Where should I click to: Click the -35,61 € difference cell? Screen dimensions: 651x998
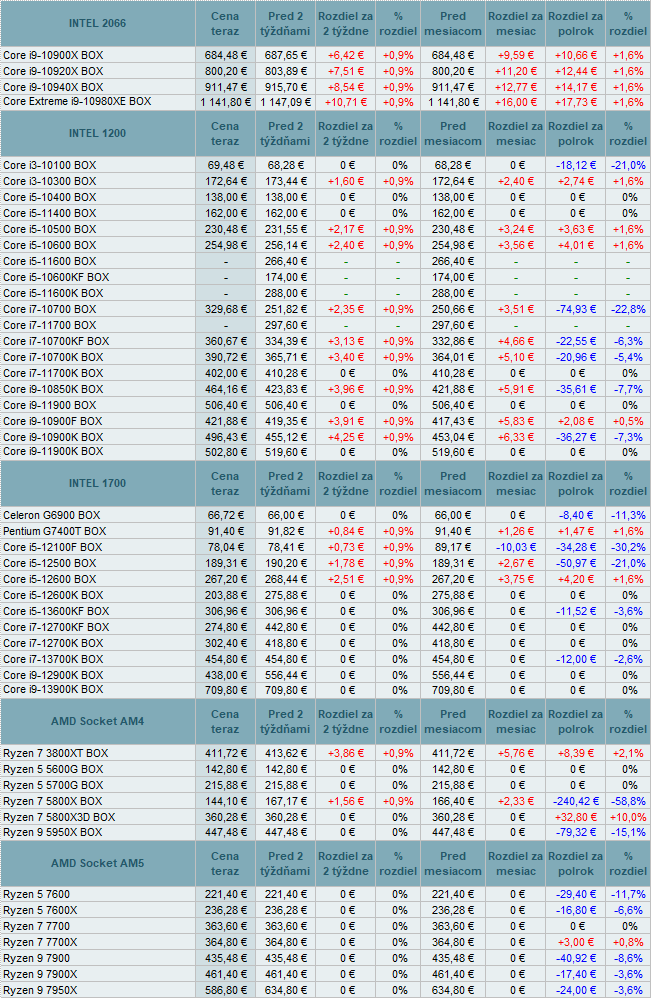click(x=575, y=390)
